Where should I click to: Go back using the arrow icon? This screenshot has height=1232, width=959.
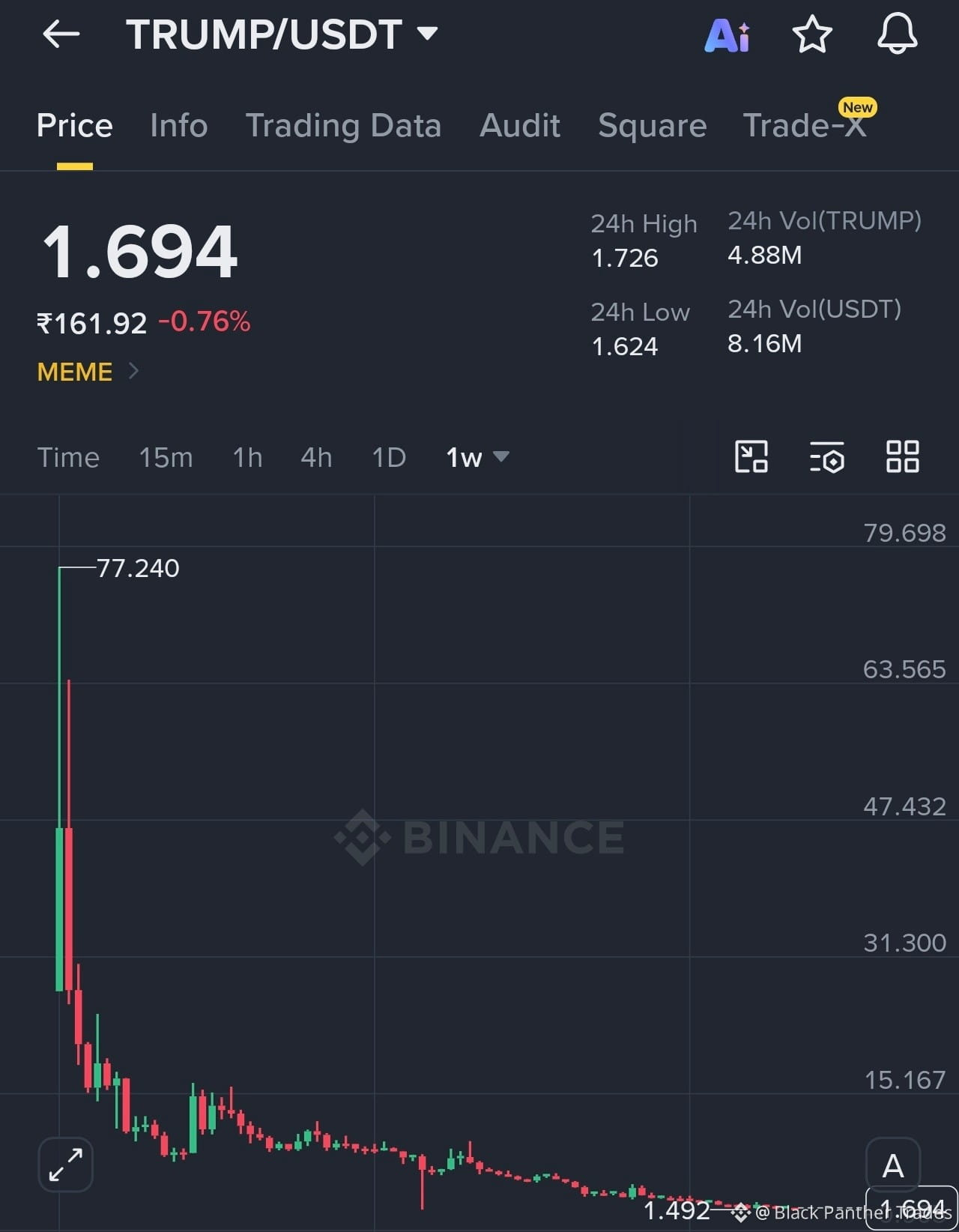[x=61, y=34]
